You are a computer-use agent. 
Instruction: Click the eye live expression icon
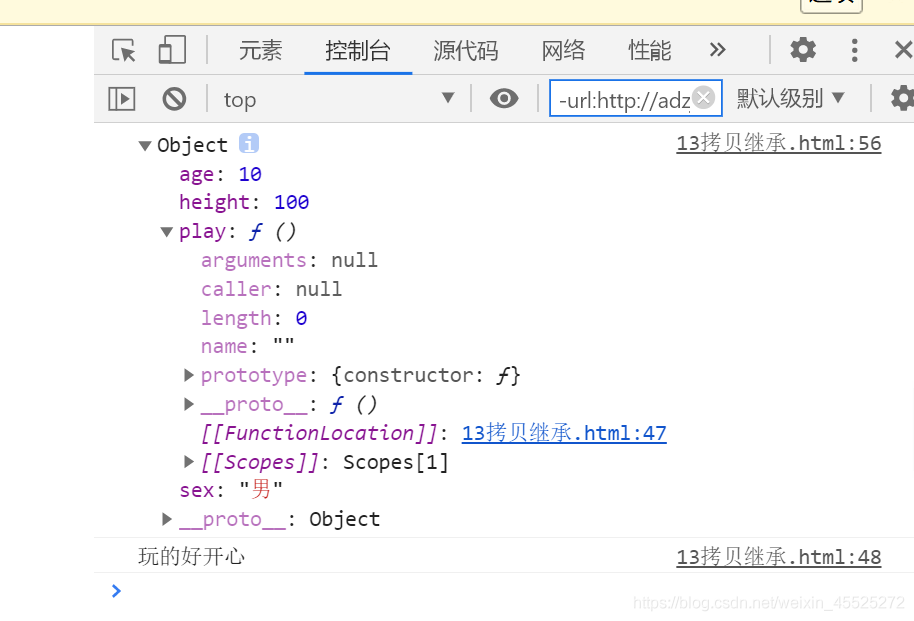504,98
